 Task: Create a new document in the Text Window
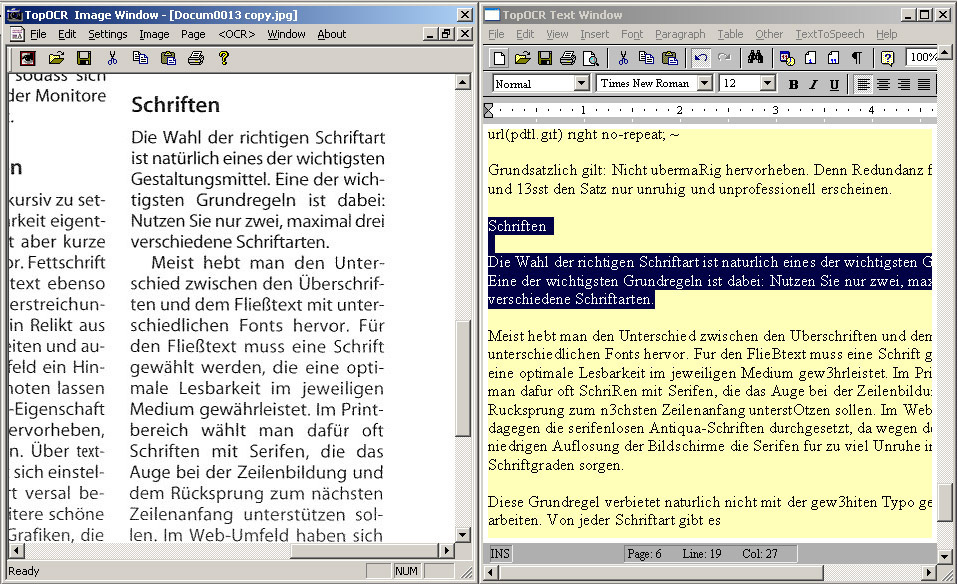[499, 58]
